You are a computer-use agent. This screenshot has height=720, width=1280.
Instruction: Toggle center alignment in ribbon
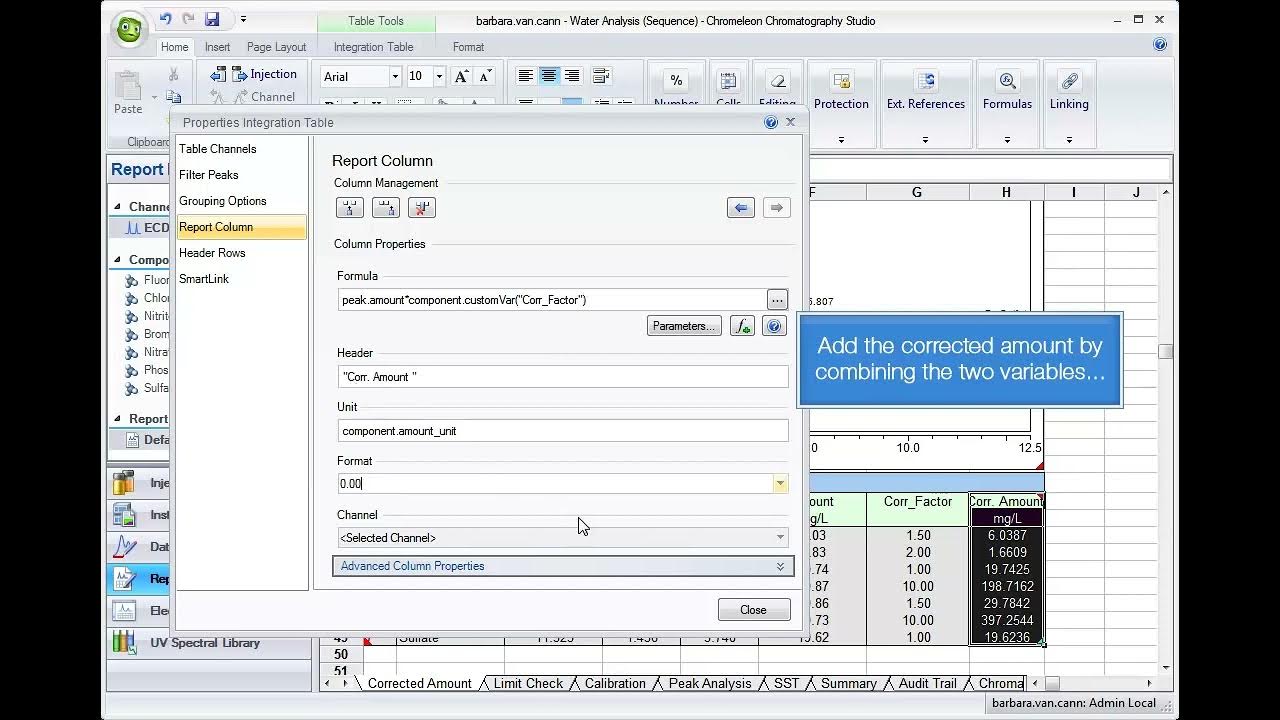(549, 76)
